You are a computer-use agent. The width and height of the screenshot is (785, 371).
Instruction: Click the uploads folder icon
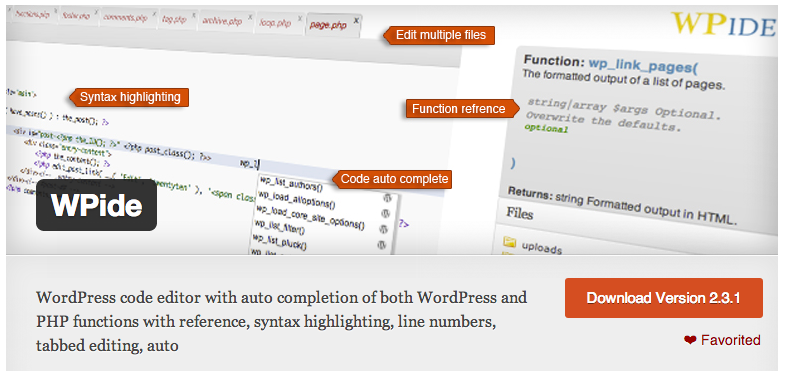(510, 243)
